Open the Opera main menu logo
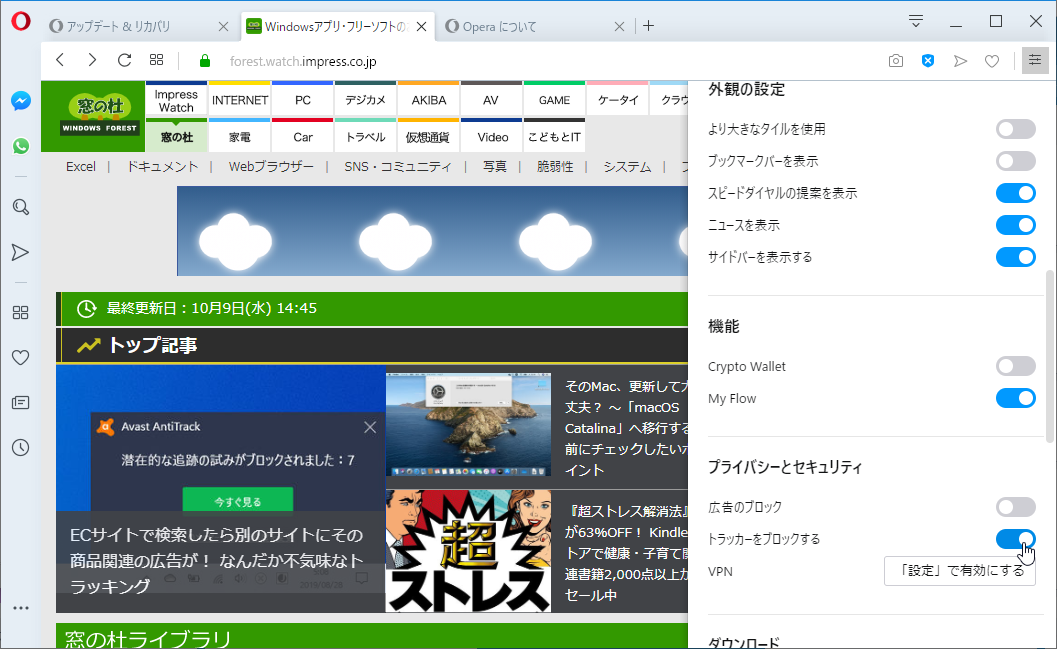The width and height of the screenshot is (1057, 649). coord(21,22)
